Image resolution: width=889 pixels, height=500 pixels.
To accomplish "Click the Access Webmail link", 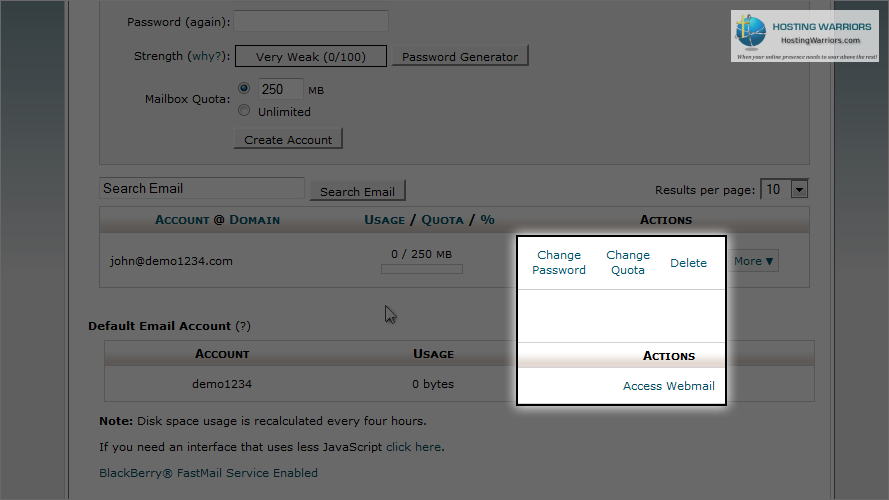I will tap(668, 386).
